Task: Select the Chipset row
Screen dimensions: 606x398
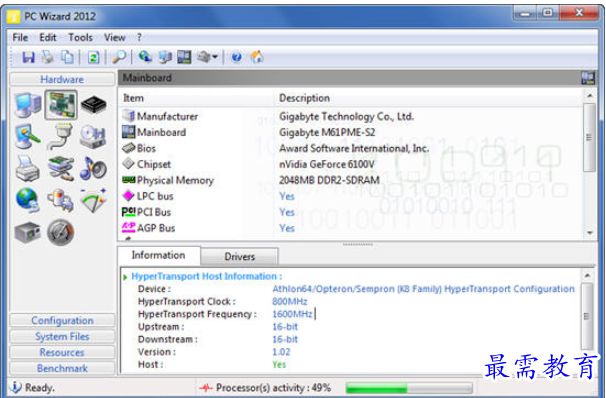Action: 351,164
